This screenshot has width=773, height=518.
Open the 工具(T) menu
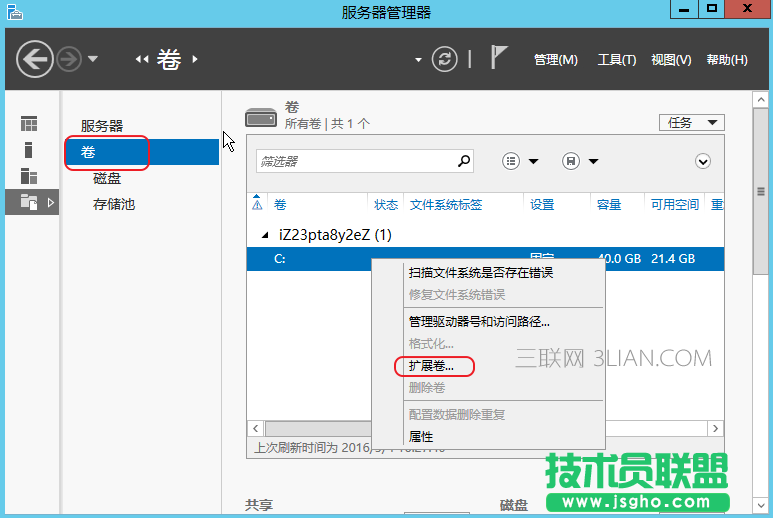point(616,60)
